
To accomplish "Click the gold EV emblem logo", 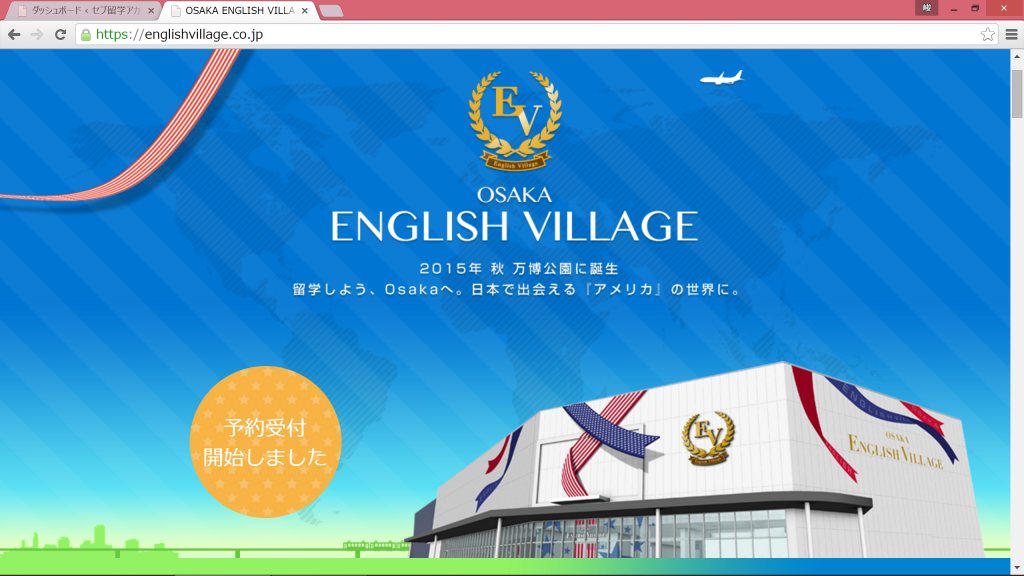I will [x=515, y=121].
